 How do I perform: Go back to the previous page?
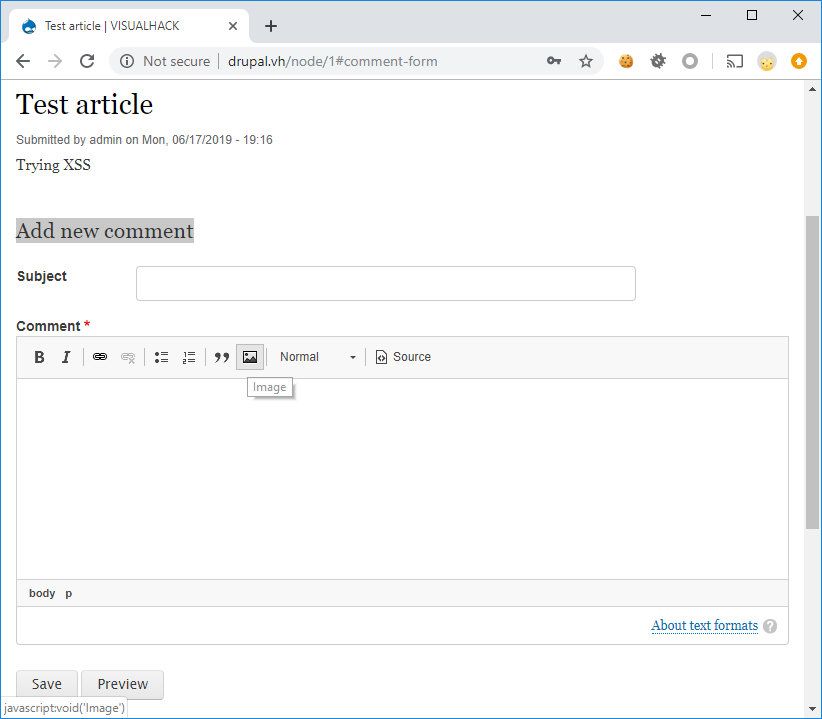click(23, 61)
